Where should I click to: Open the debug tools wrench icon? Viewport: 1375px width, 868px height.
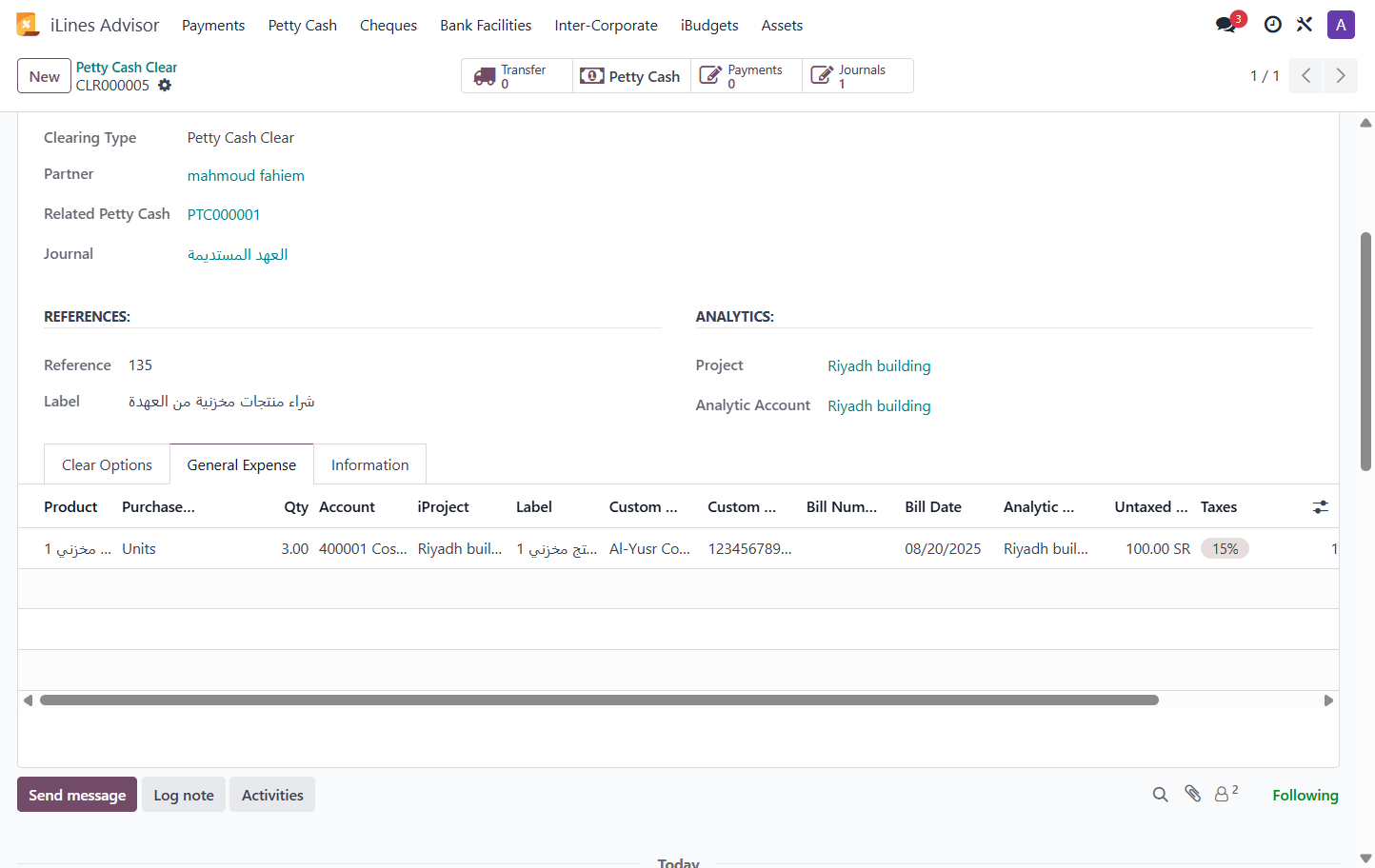[x=1305, y=25]
